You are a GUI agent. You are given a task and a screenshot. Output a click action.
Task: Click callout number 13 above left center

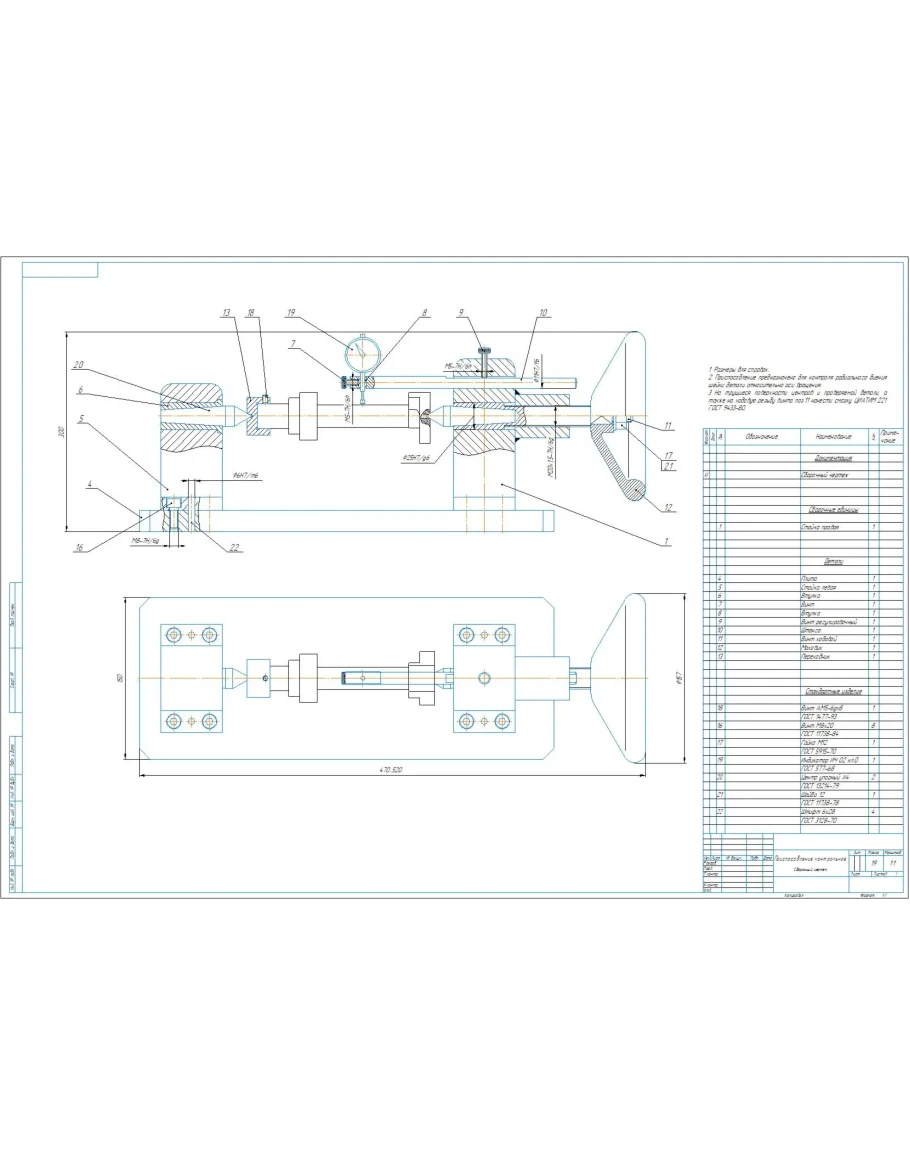[x=226, y=313]
